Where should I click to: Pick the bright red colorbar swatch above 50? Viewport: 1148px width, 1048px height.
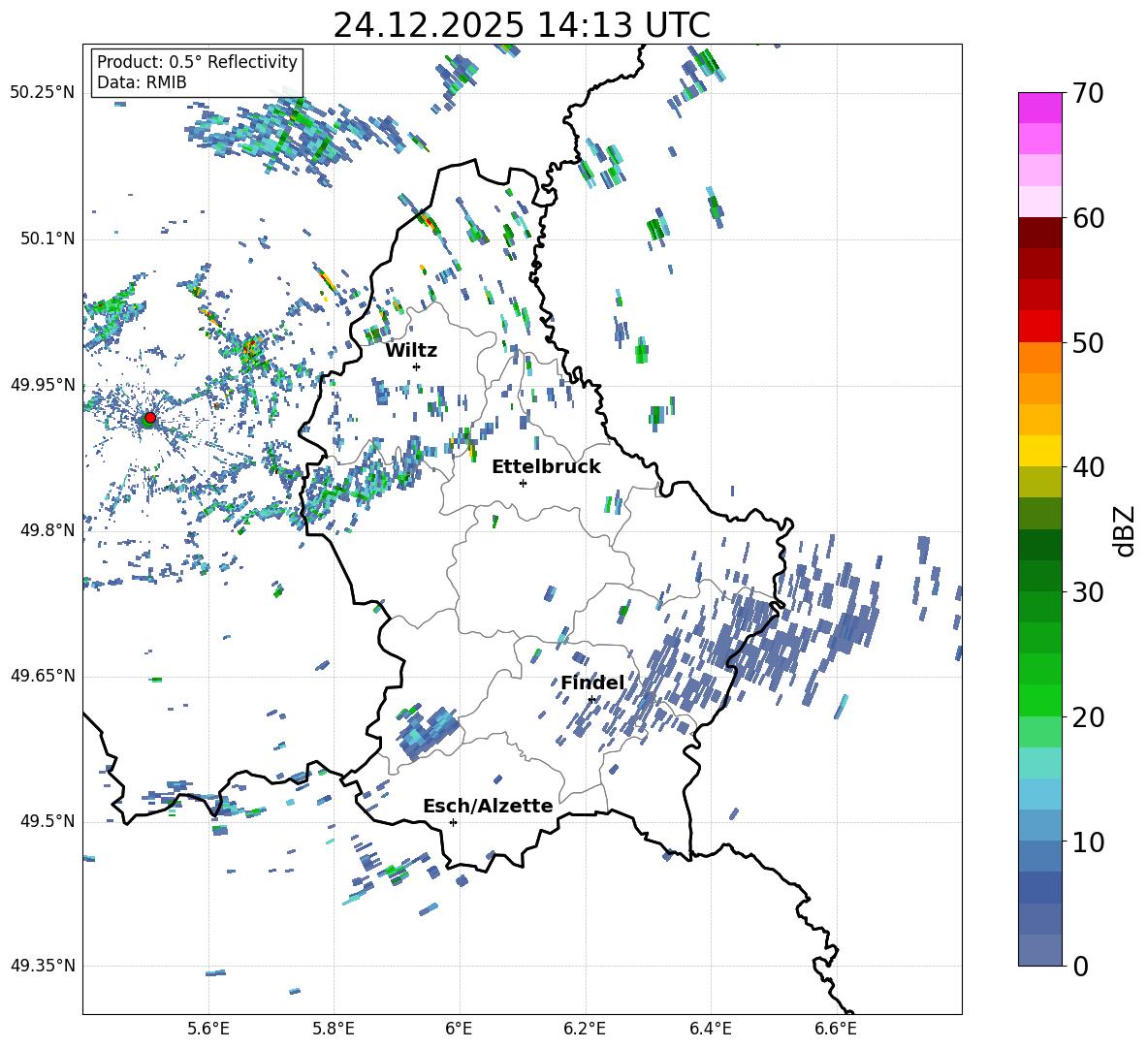coord(1040,326)
